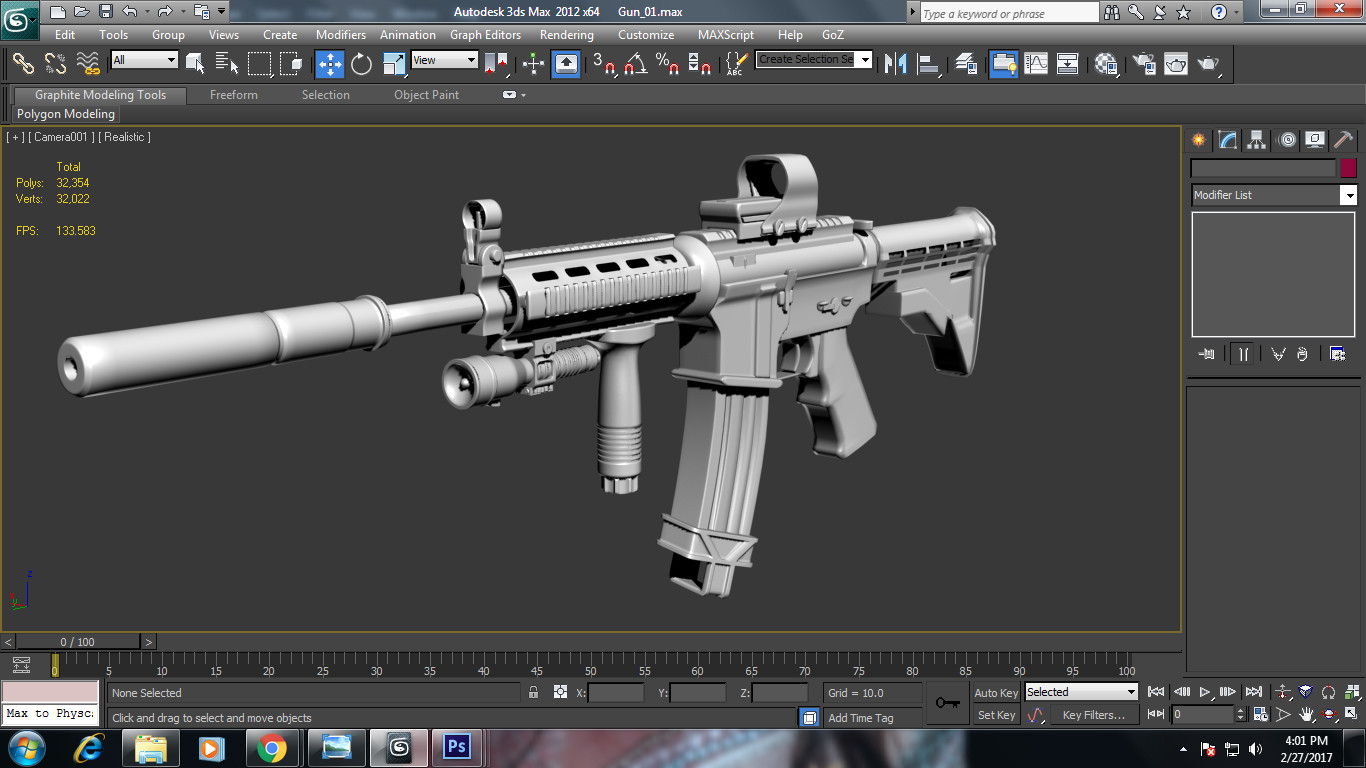Enable Auto Key animation mode
Viewport: 1366px width, 768px height.
point(996,692)
